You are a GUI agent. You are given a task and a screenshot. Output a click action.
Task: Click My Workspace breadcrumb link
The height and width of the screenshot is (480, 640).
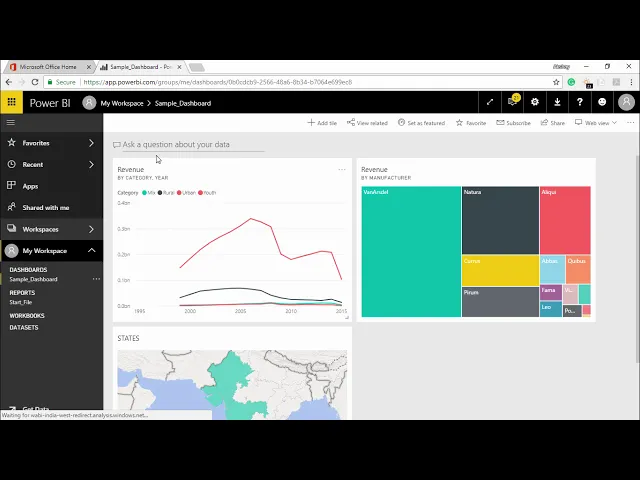pyautogui.click(x=122, y=103)
